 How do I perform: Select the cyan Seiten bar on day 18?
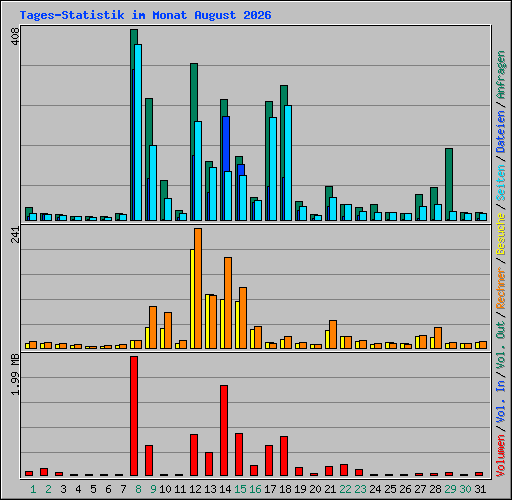(x=288, y=163)
